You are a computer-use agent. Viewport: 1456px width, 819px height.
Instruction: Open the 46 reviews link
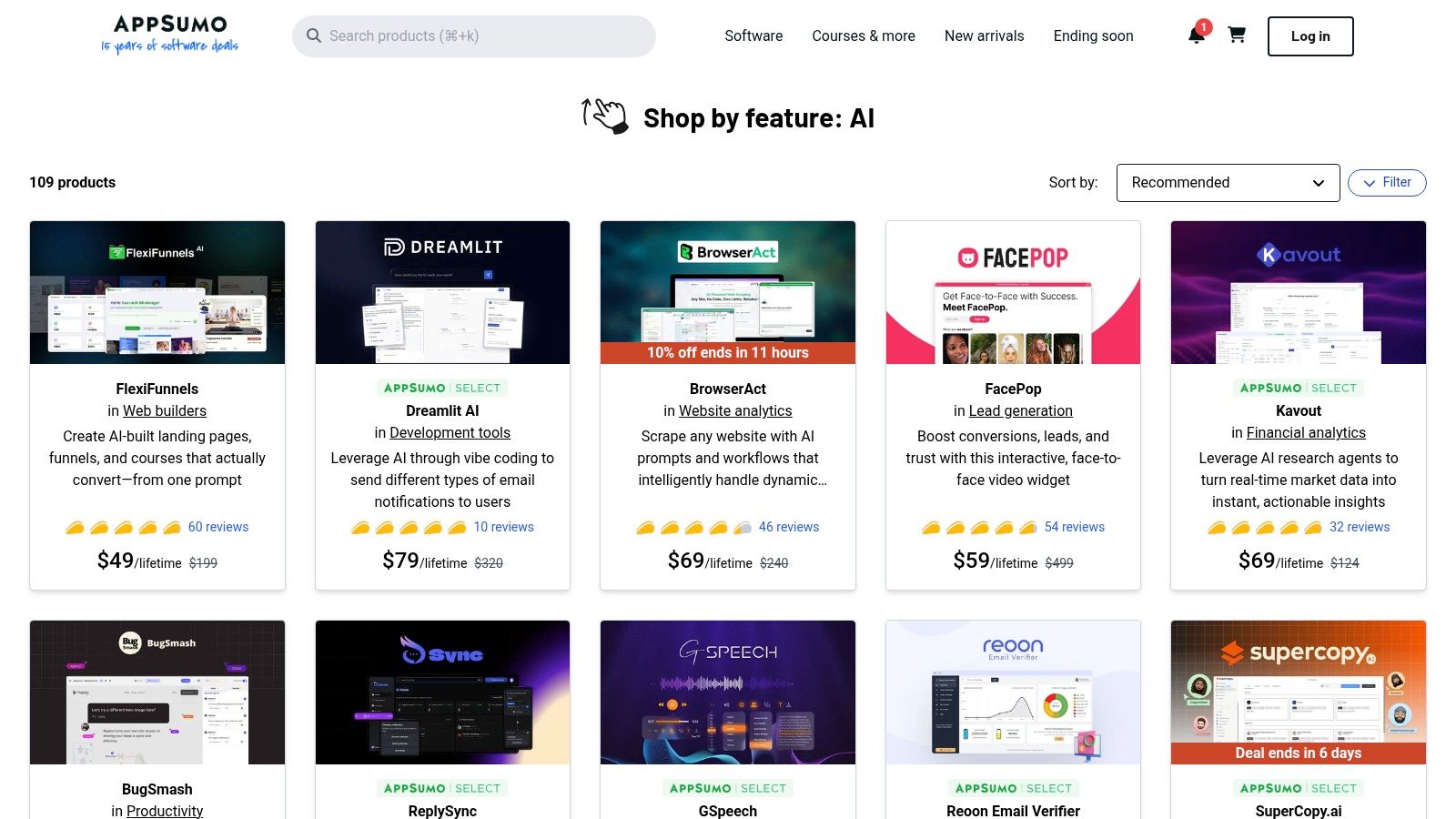789,527
